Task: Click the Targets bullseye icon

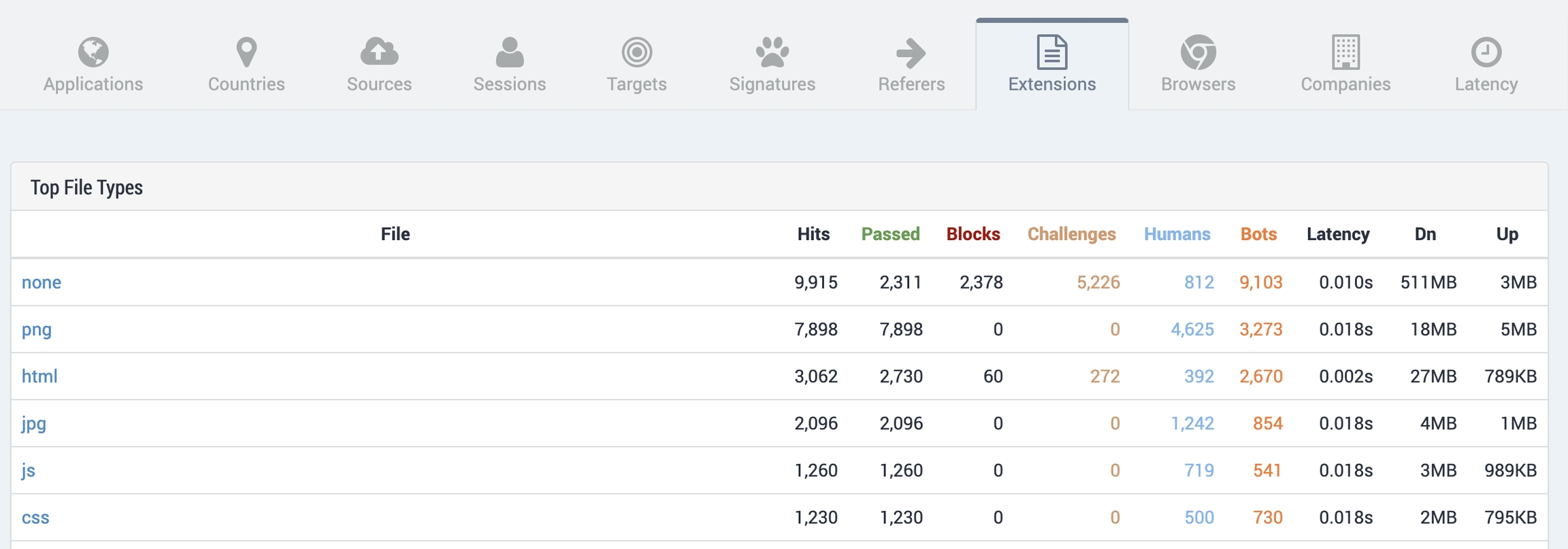Action: [637, 52]
